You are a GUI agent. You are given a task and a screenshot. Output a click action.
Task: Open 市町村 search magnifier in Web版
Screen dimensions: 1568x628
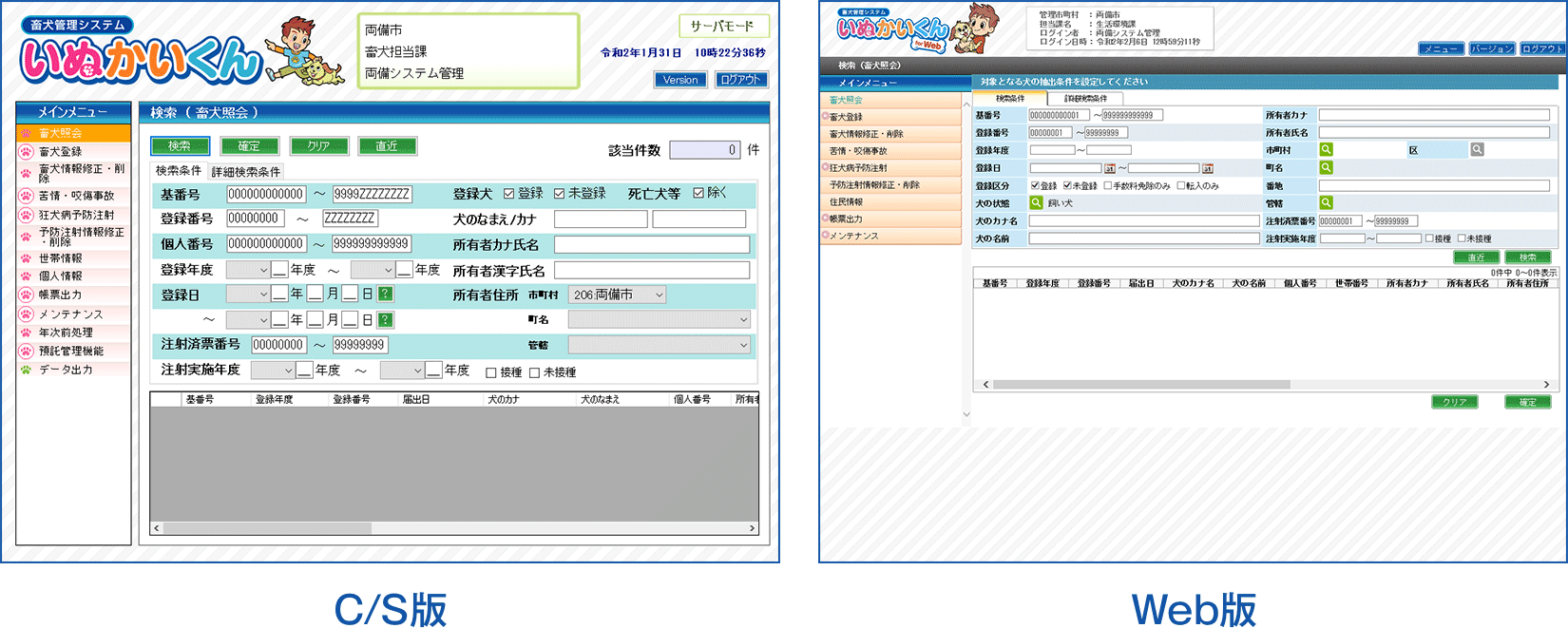tap(1326, 150)
